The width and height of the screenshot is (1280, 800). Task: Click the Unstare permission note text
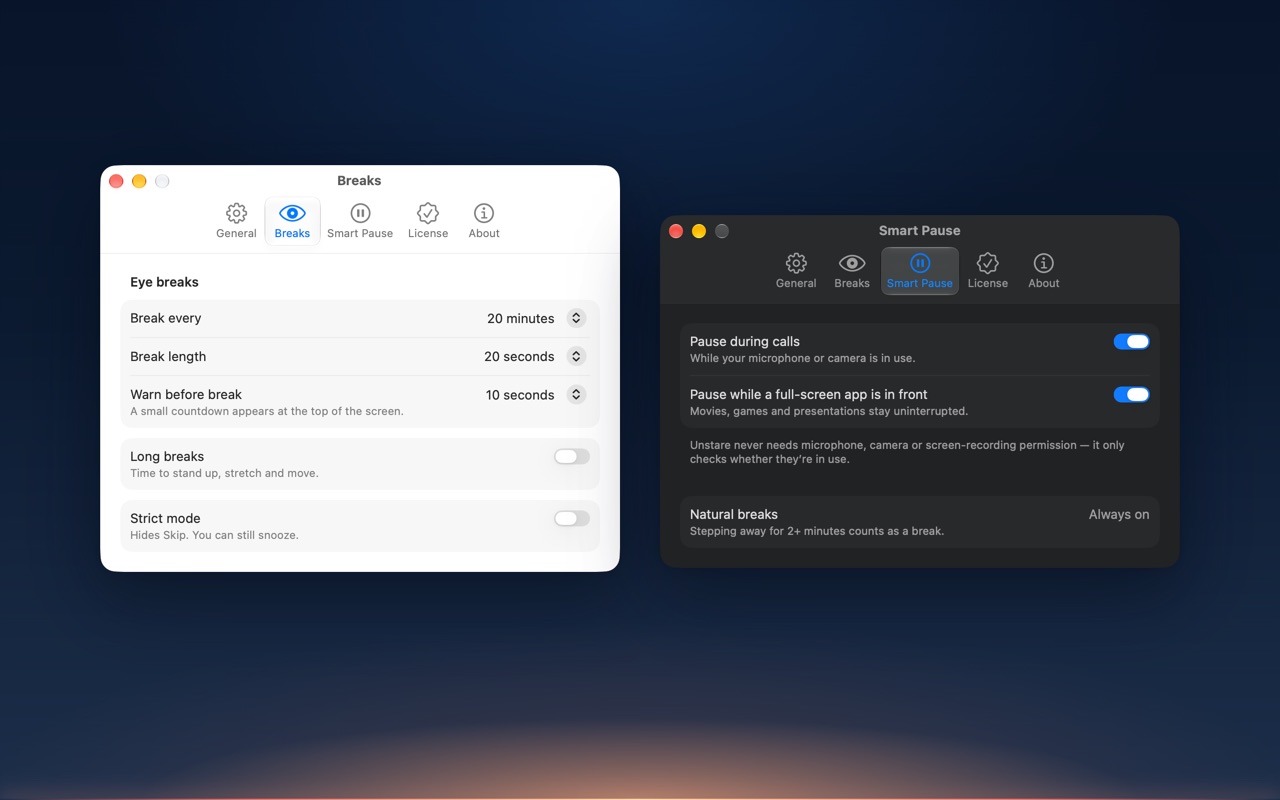pos(907,452)
